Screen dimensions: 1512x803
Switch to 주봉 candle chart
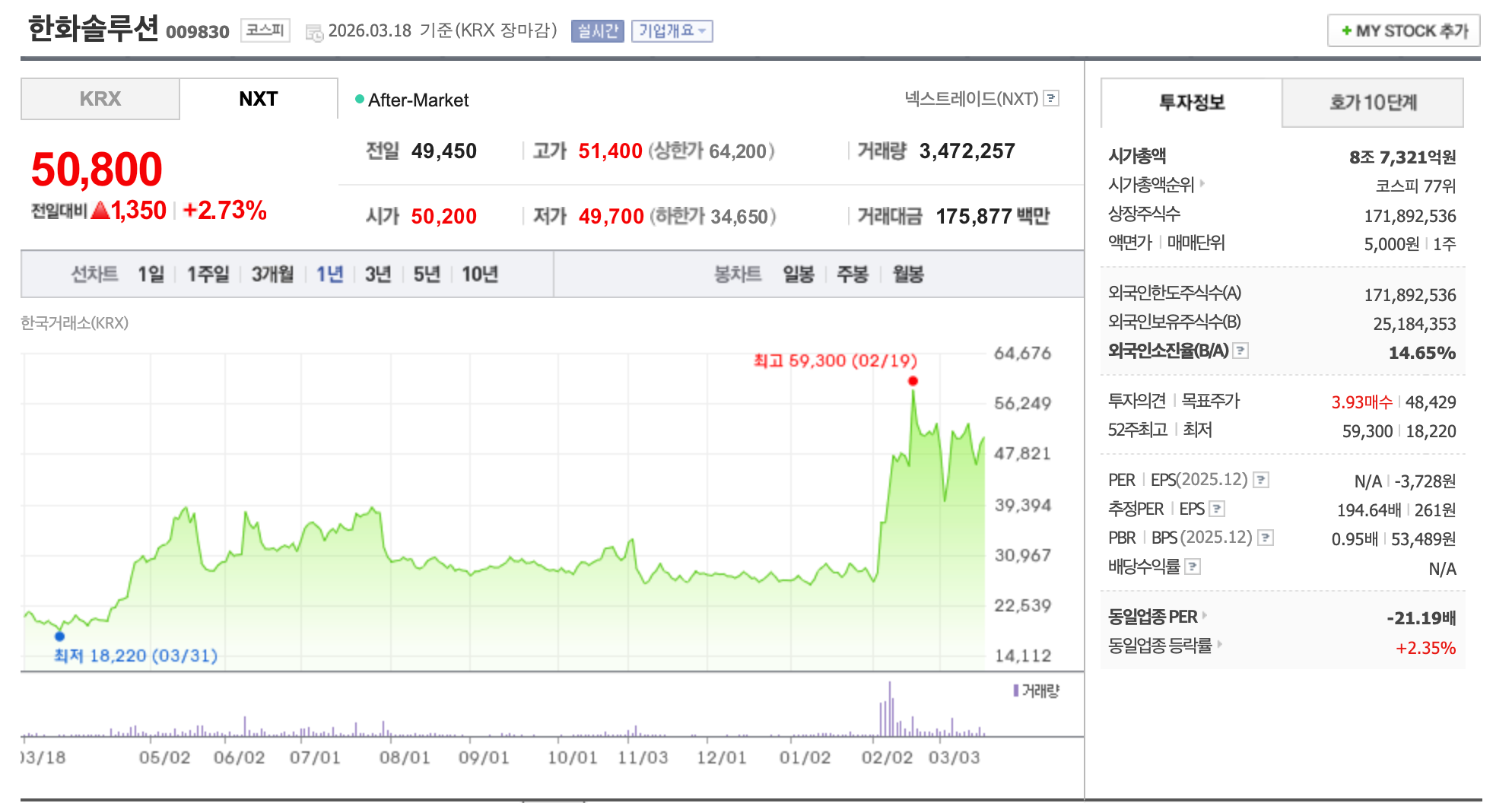click(853, 274)
